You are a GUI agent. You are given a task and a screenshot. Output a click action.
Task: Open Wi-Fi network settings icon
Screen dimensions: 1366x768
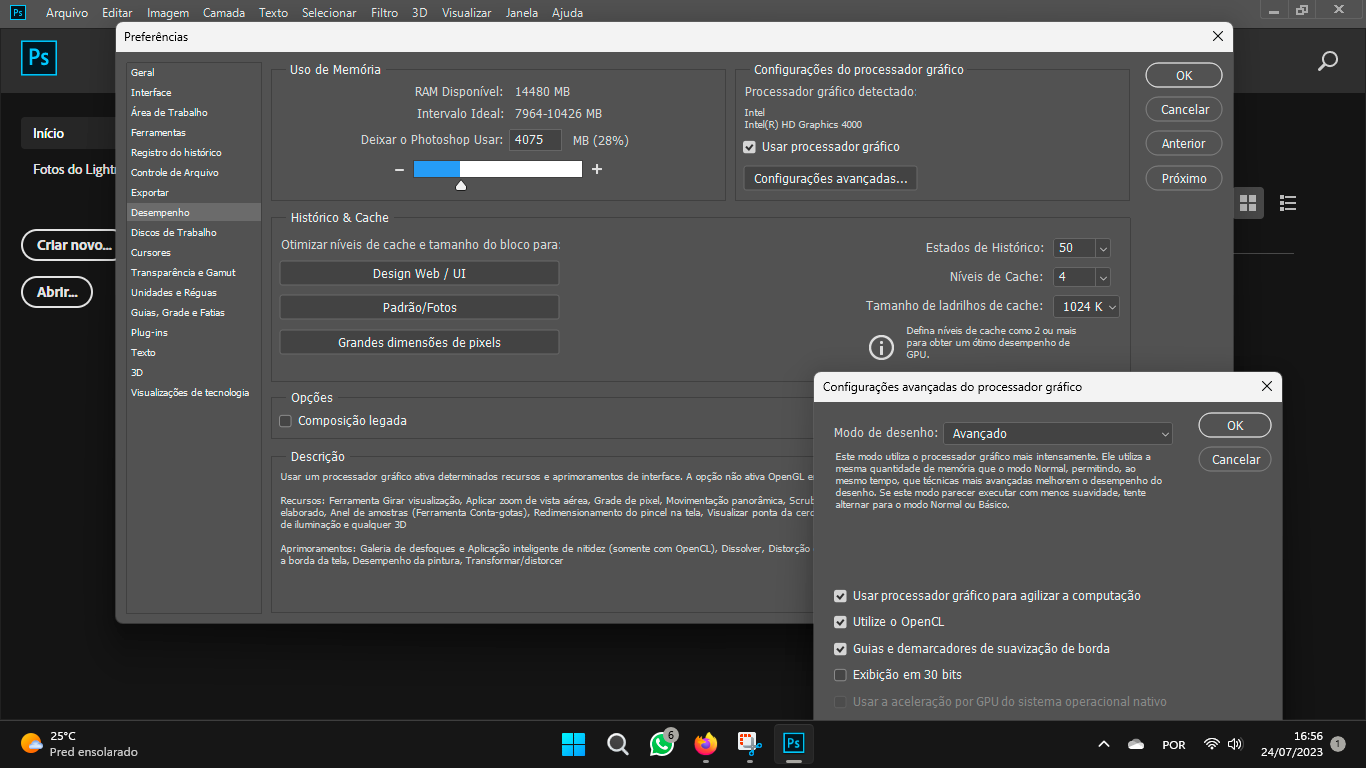pyautogui.click(x=1212, y=744)
